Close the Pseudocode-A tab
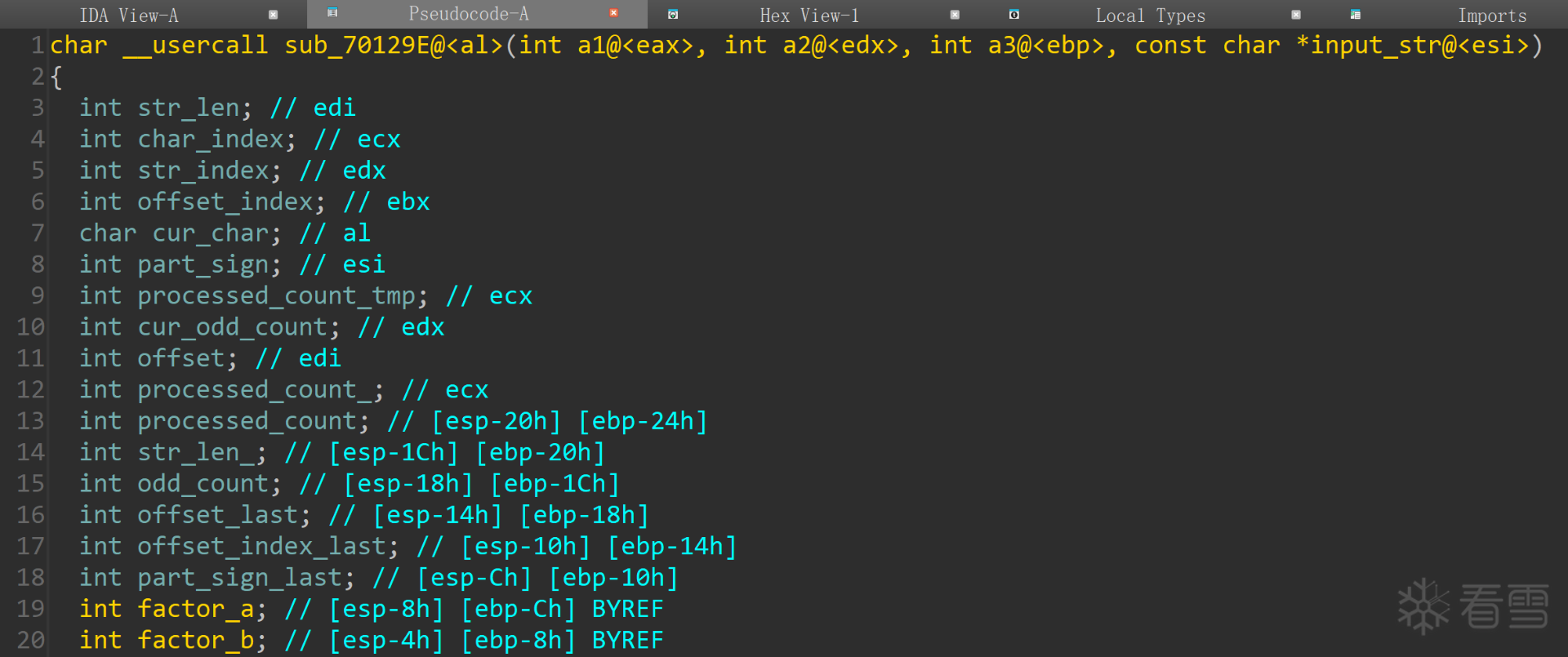Screen dimensions: 1568x657 (613, 13)
